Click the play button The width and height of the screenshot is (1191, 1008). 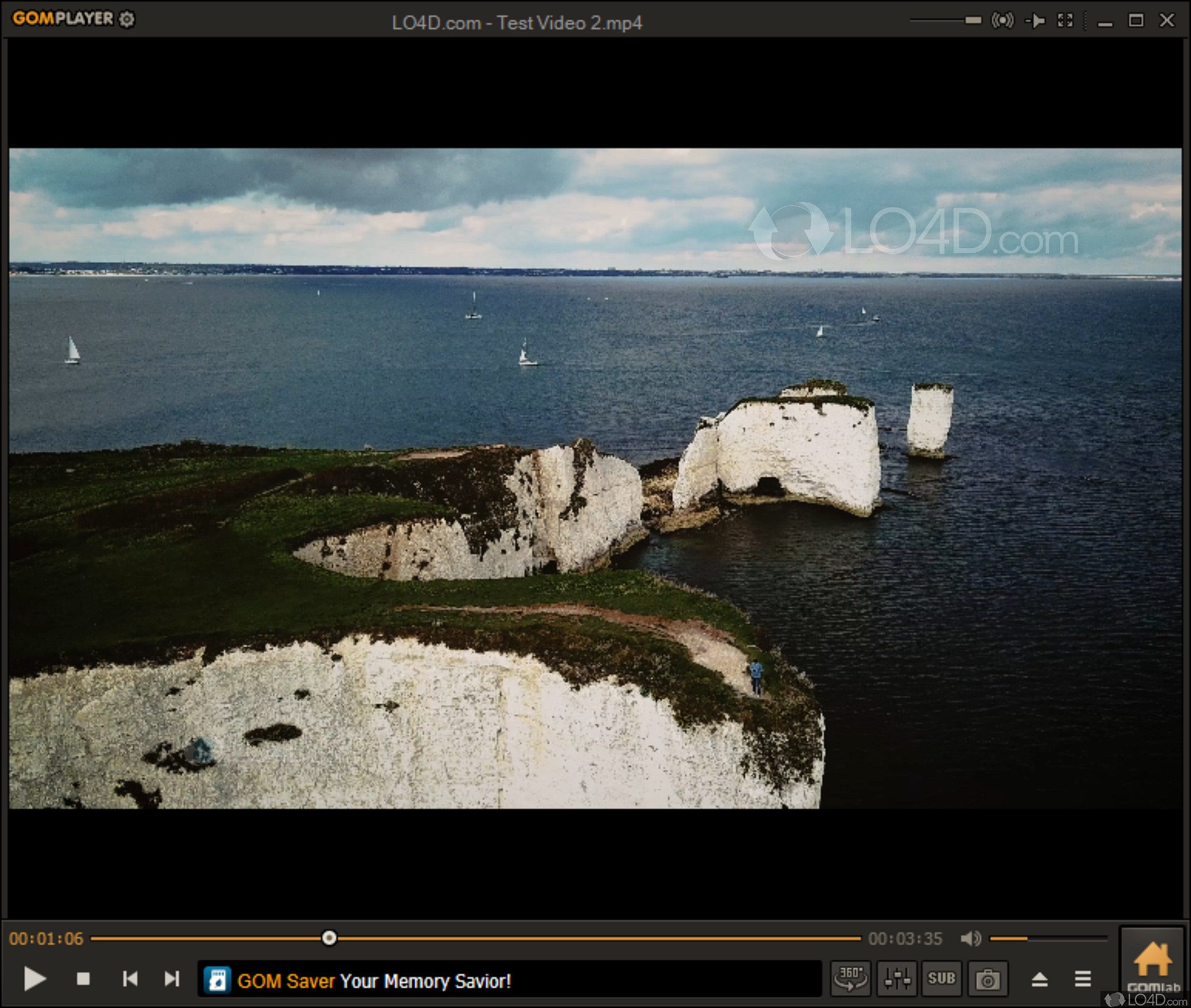35,979
